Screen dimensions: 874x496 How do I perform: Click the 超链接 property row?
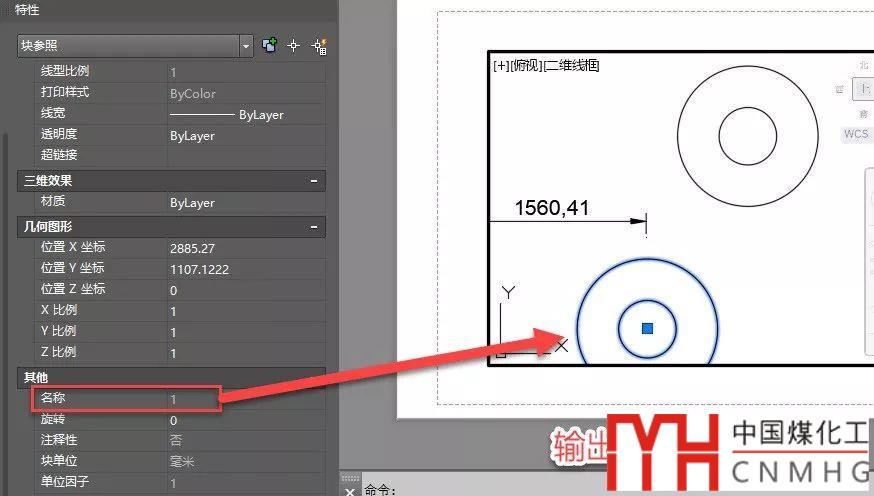180,155
